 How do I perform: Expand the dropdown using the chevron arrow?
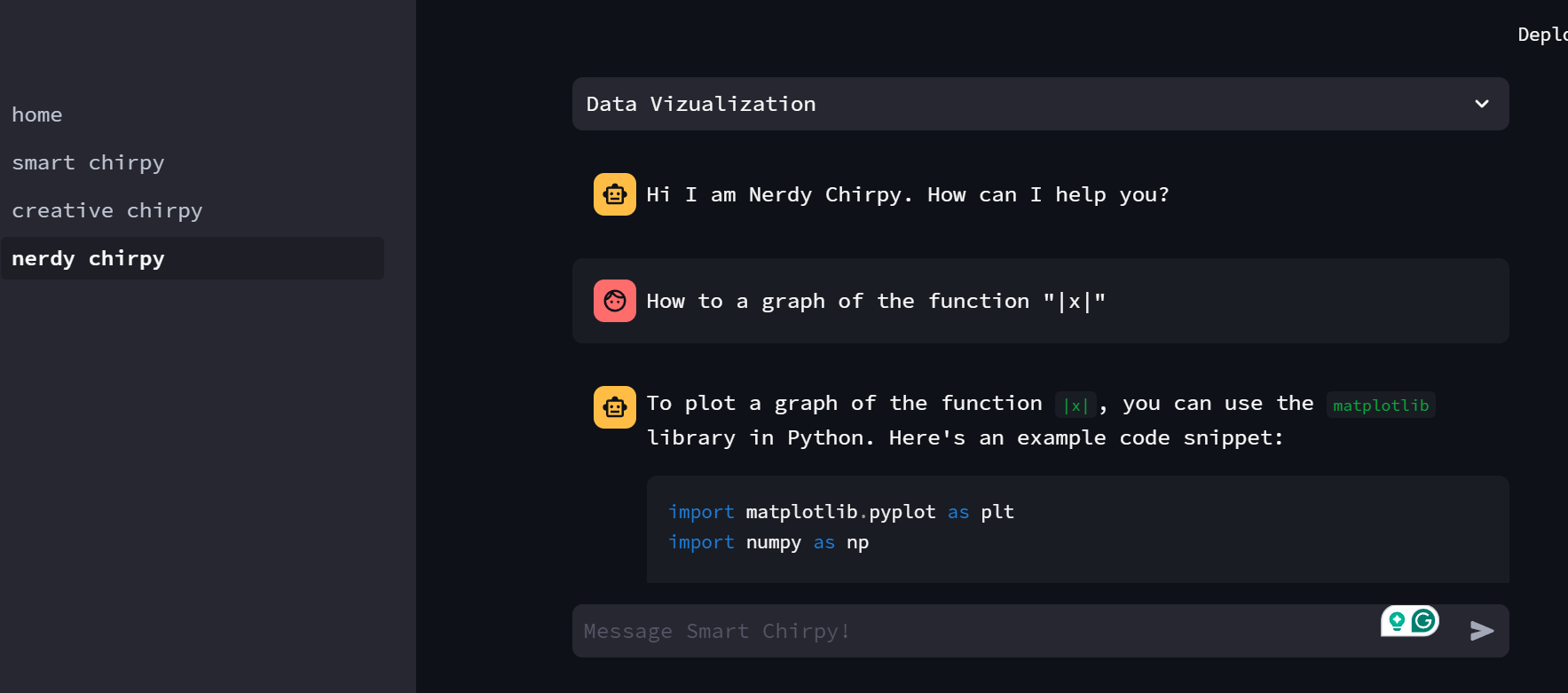coord(1481,104)
